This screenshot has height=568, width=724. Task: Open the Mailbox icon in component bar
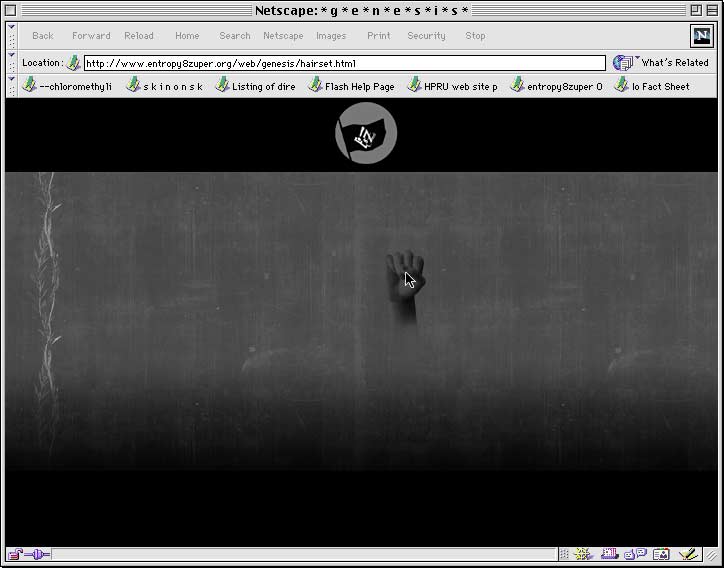click(609, 554)
